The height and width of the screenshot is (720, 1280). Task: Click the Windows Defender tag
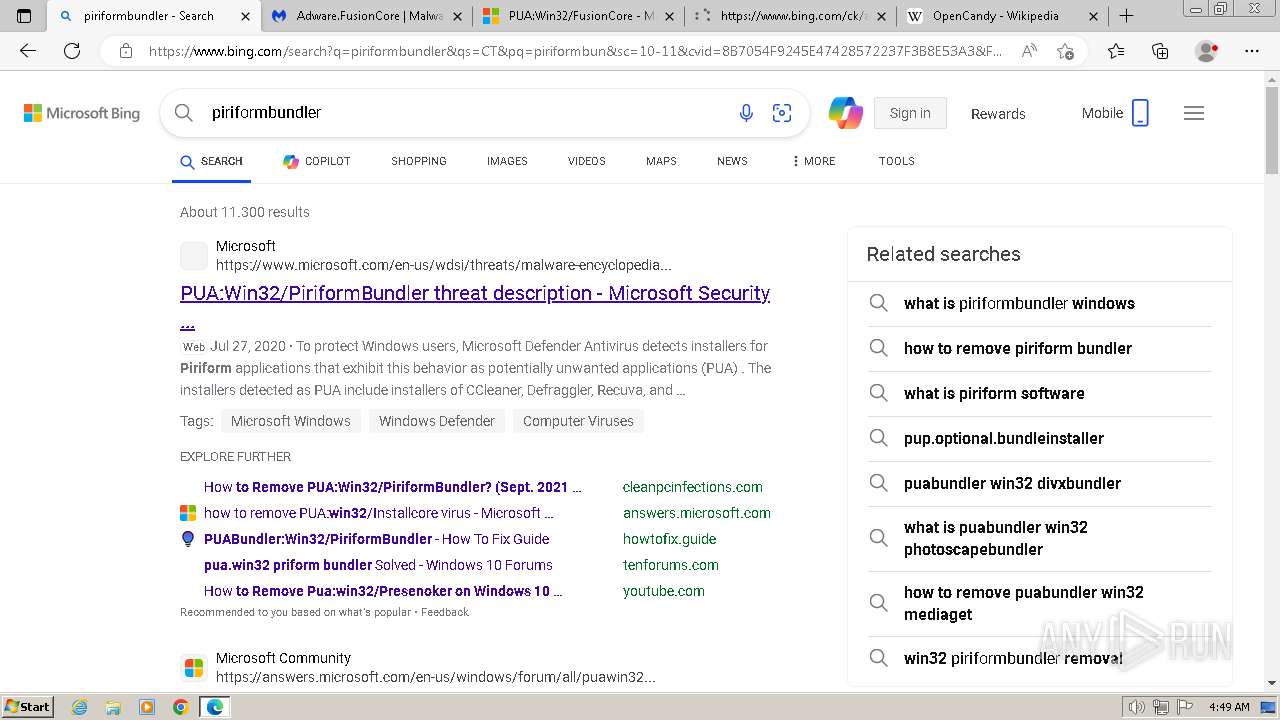point(437,421)
